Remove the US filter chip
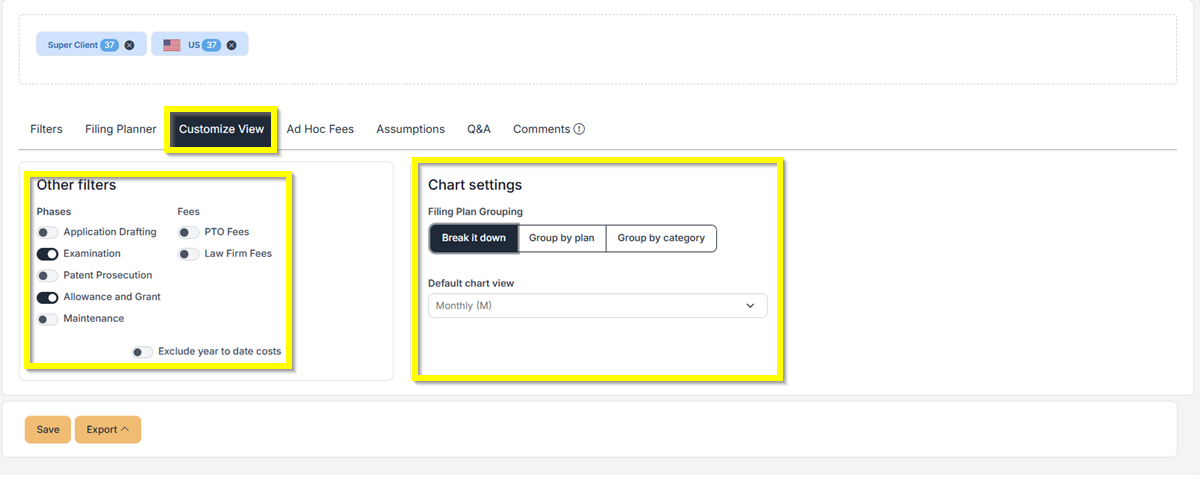The width and height of the screenshot is (1200, 488). [x=231, y=45]
